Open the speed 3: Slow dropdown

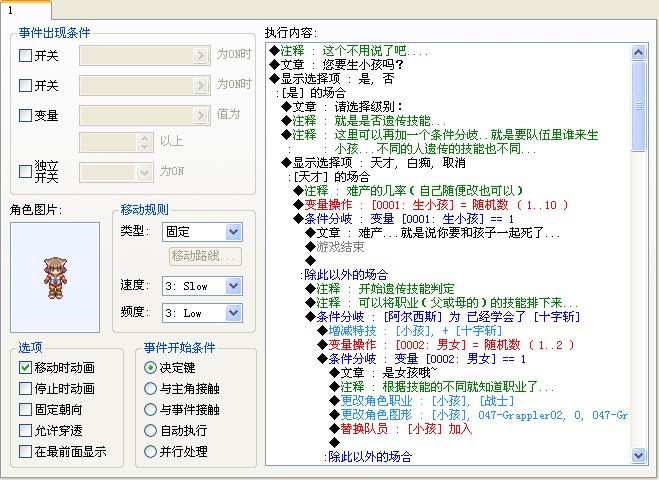[233, 286]
